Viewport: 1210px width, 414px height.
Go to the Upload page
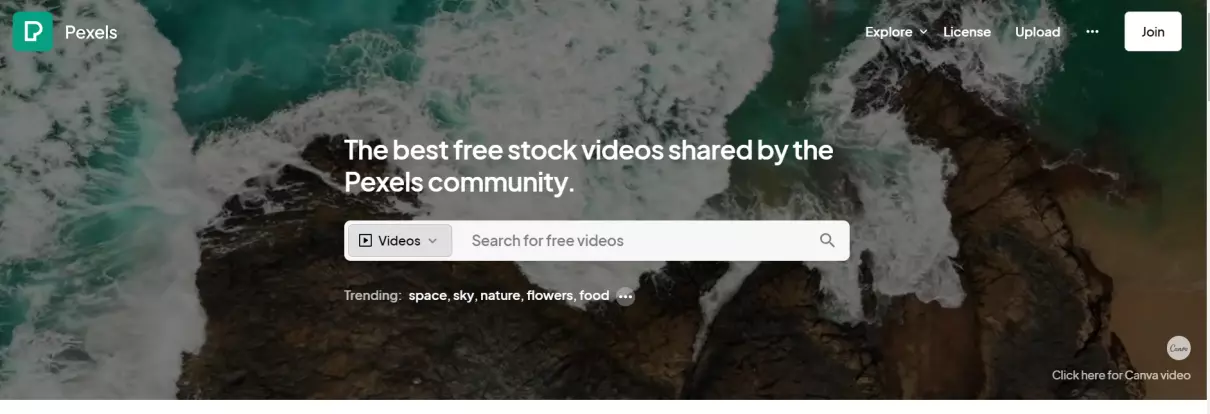click(x=1037, y=32)
